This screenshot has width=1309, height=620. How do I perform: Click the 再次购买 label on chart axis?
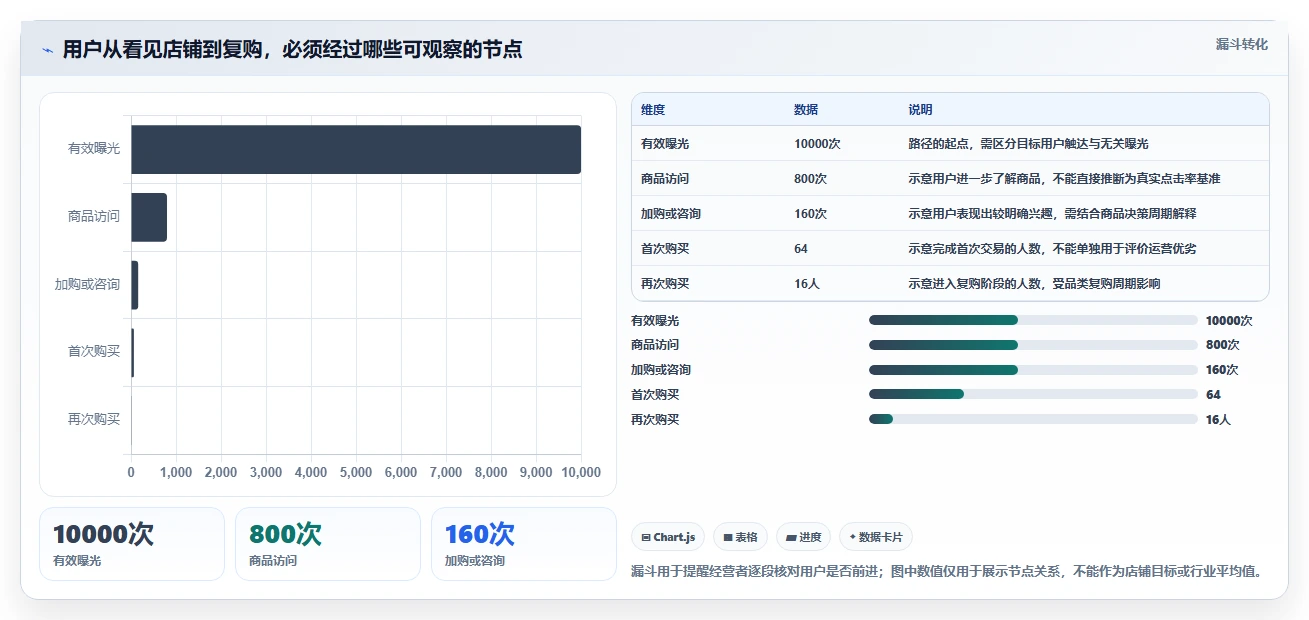click(94, 419)
